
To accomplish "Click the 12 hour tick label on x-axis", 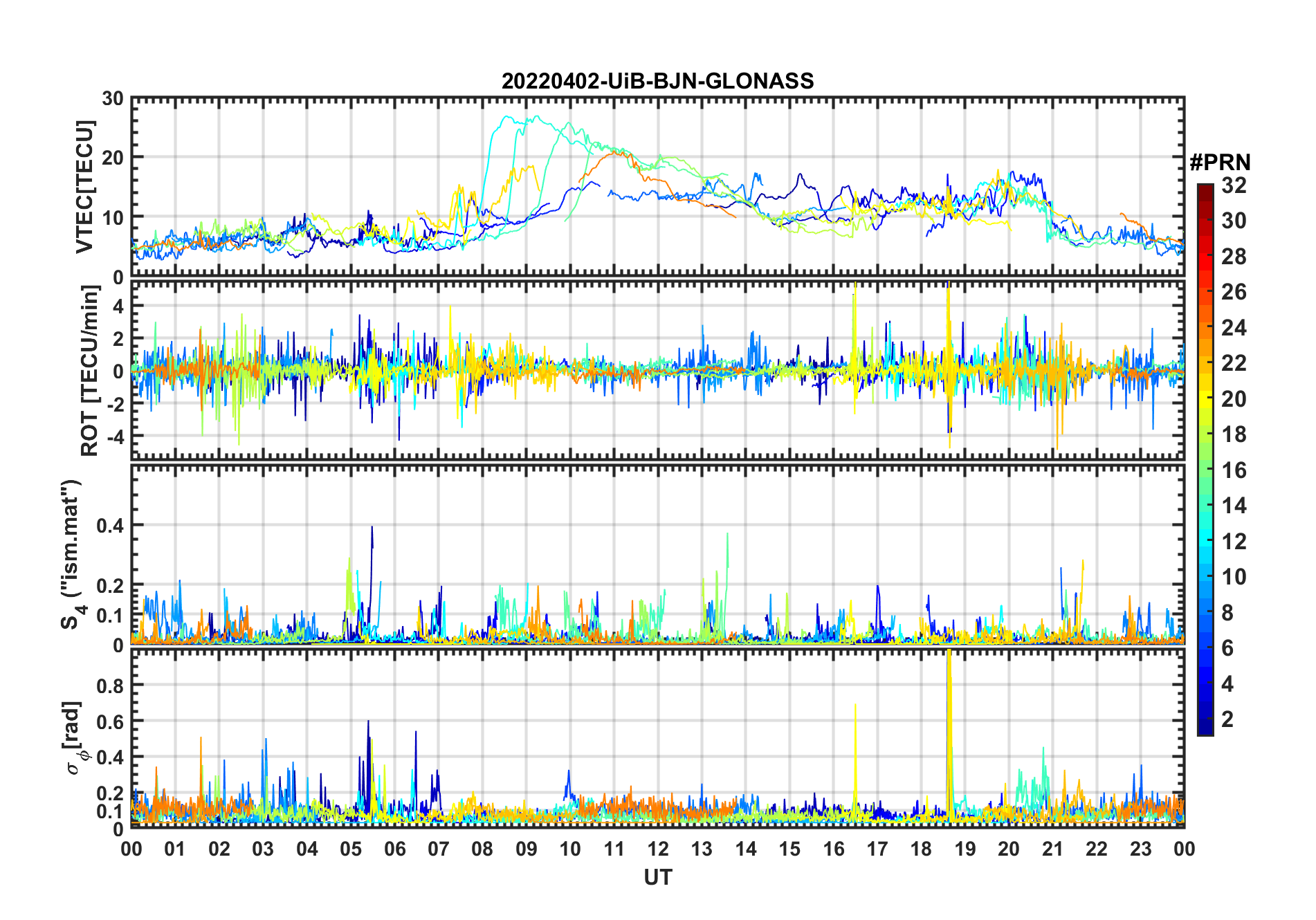I will click(657, 849).
